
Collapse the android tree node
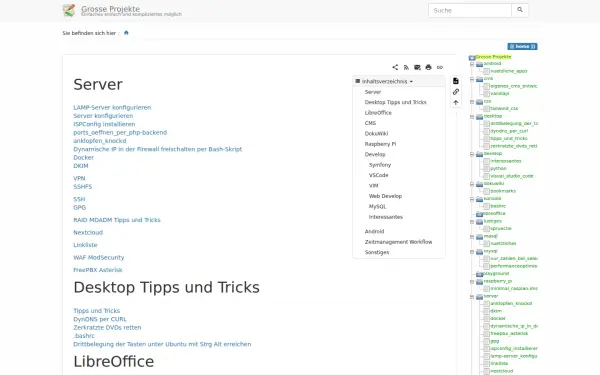[472, 64]
